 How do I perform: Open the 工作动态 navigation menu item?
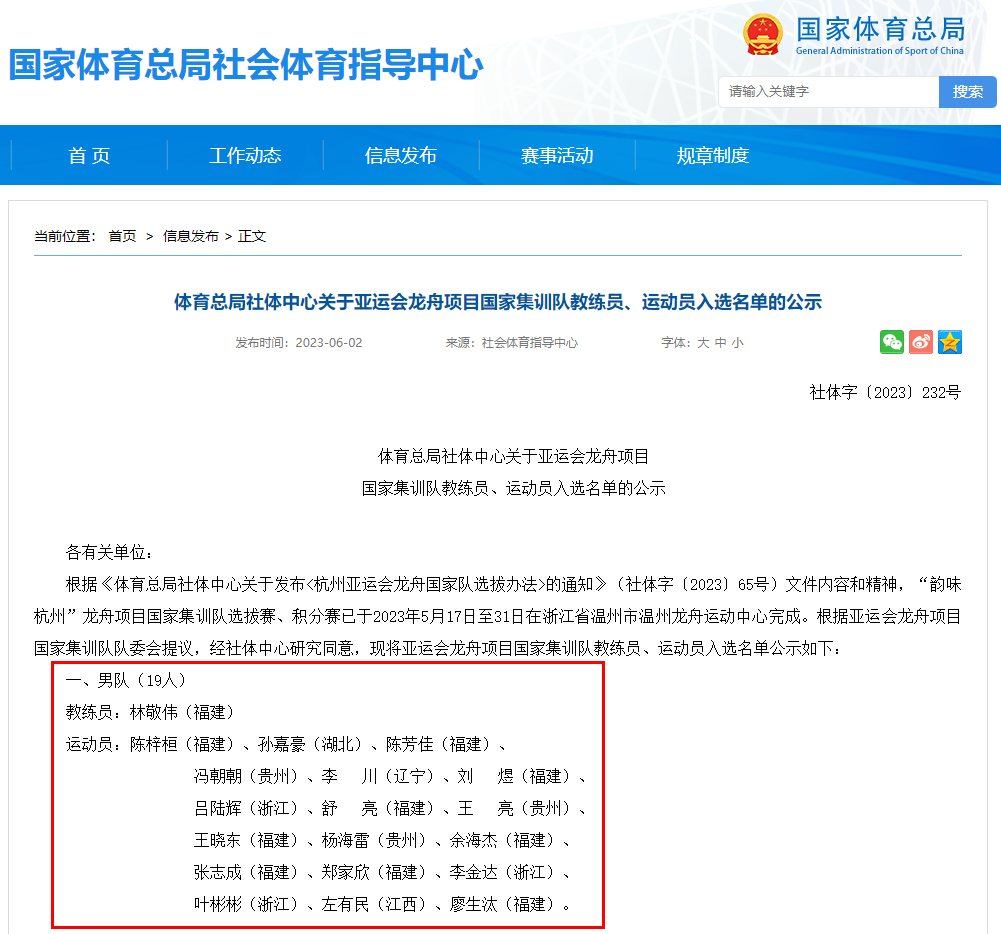245,156
